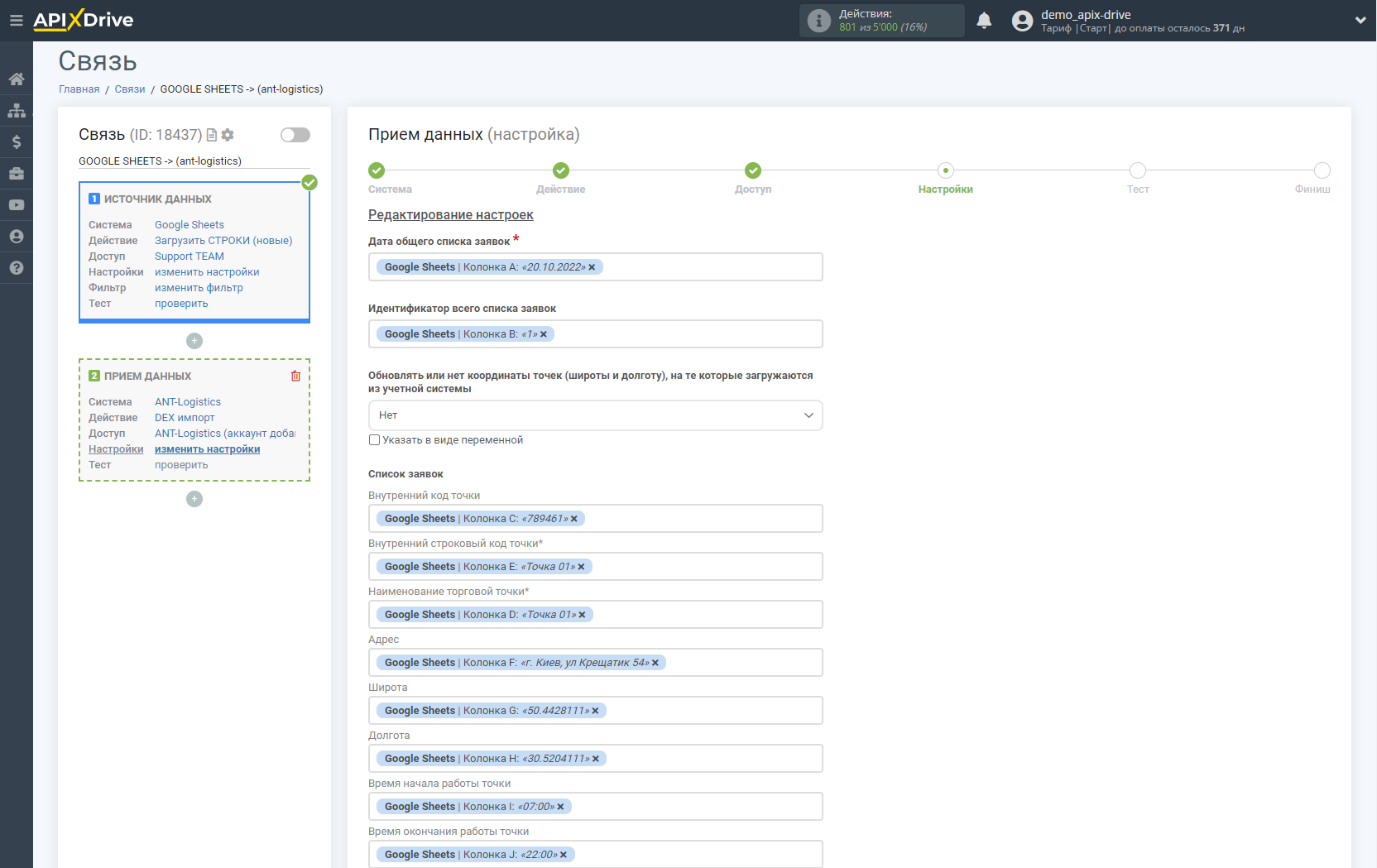This screenshot has height=868, width=1377.
Task: Remove the Колонка E tag
Action: pos(581,567)
